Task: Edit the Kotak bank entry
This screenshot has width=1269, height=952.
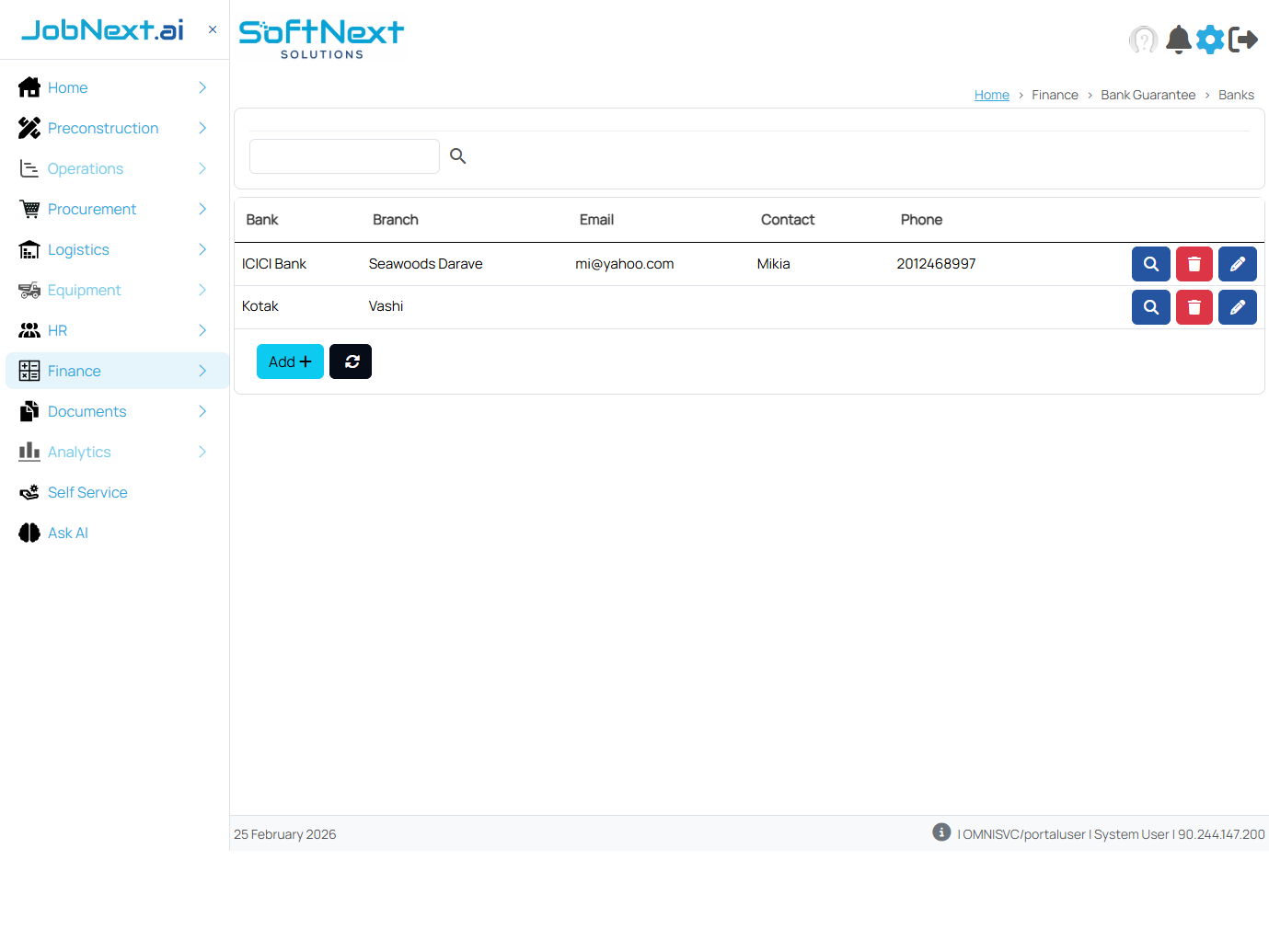Action: tap(1237, 307)
